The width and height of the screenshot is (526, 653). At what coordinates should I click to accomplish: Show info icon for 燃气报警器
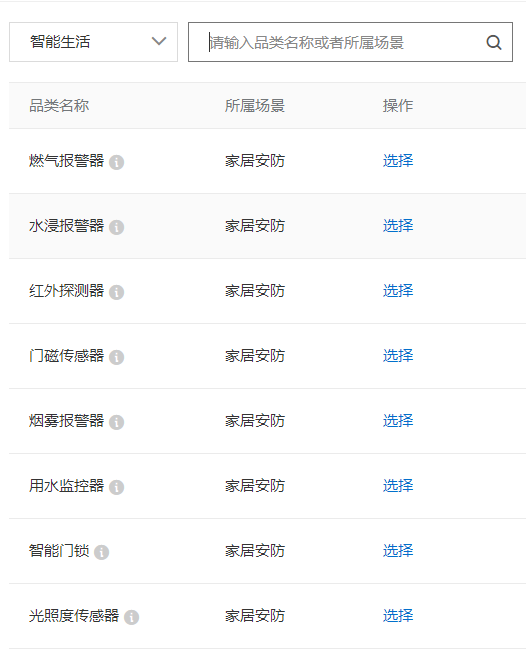click(117, 162)
